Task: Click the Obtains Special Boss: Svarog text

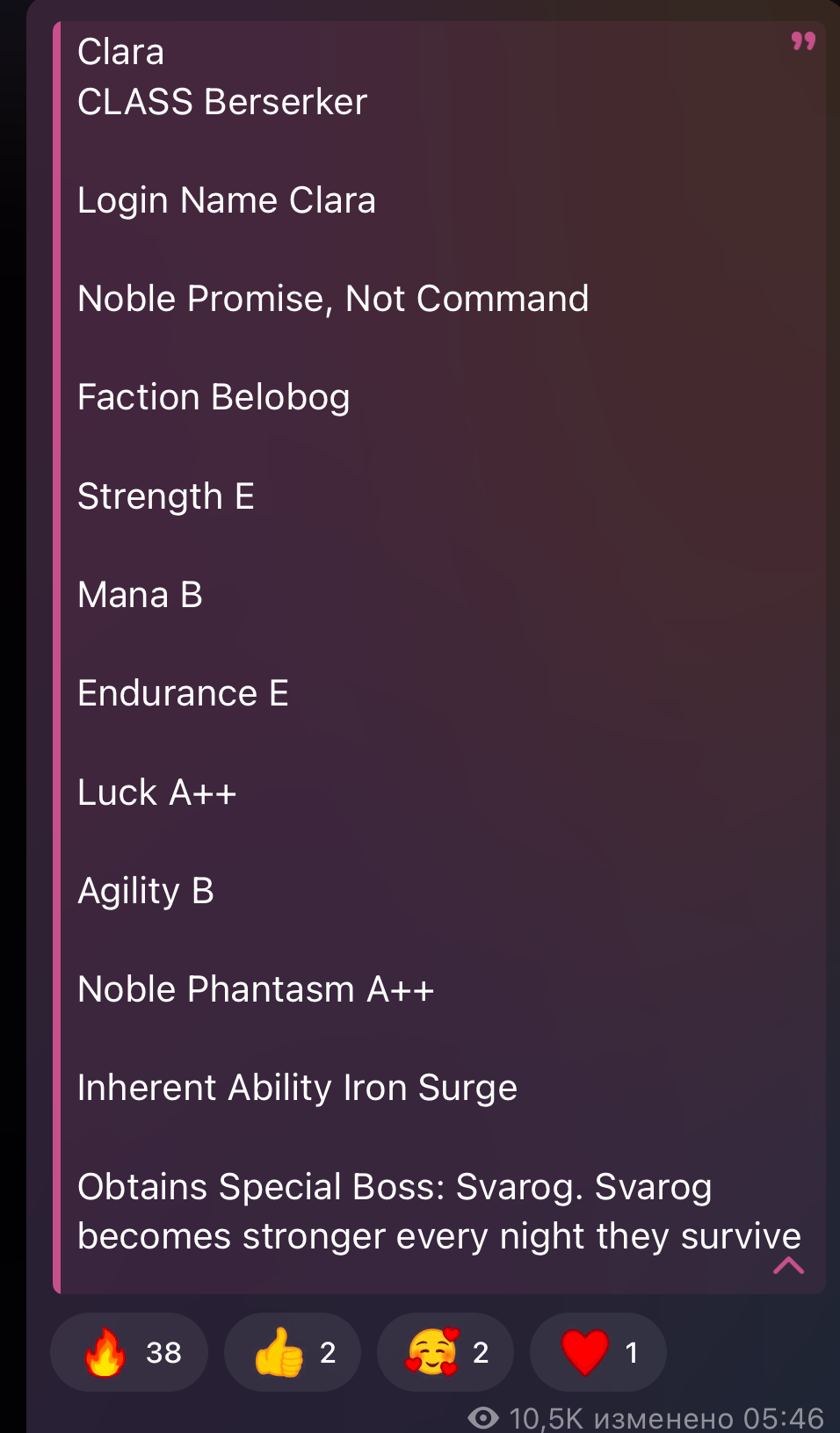Action: [332, 1187]
